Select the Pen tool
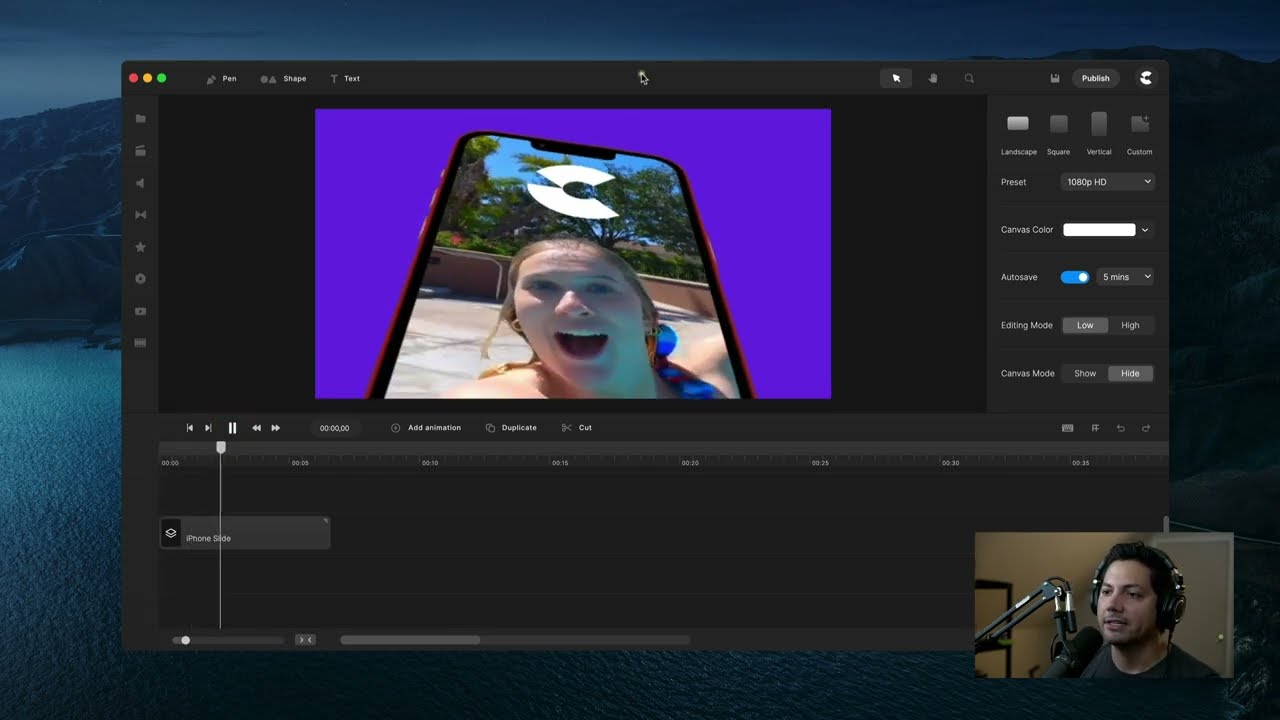This screenshot has width=1280, height=720. pyautogui.click(x=221, y=78)
